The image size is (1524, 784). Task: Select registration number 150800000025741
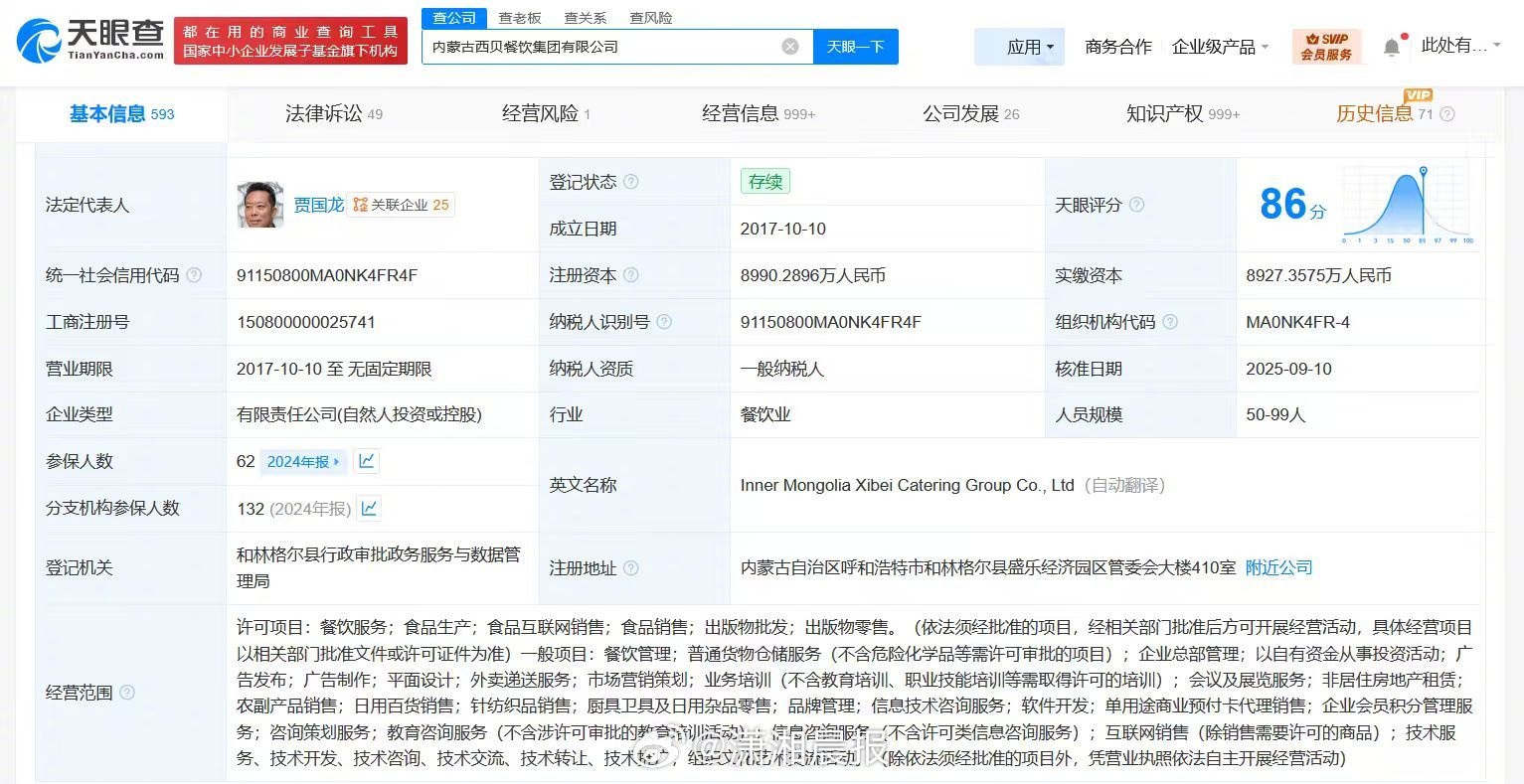pos(306,322)
